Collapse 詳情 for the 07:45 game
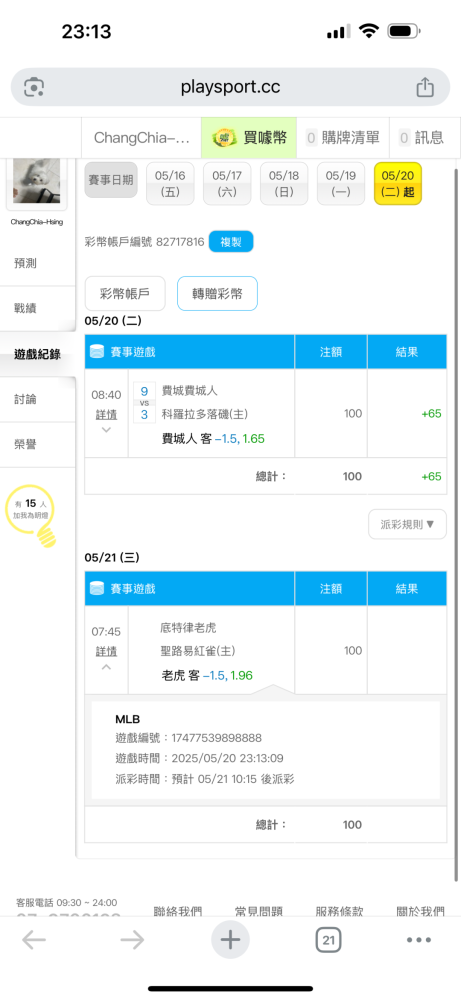The image size is (461, 1000). 106,652
